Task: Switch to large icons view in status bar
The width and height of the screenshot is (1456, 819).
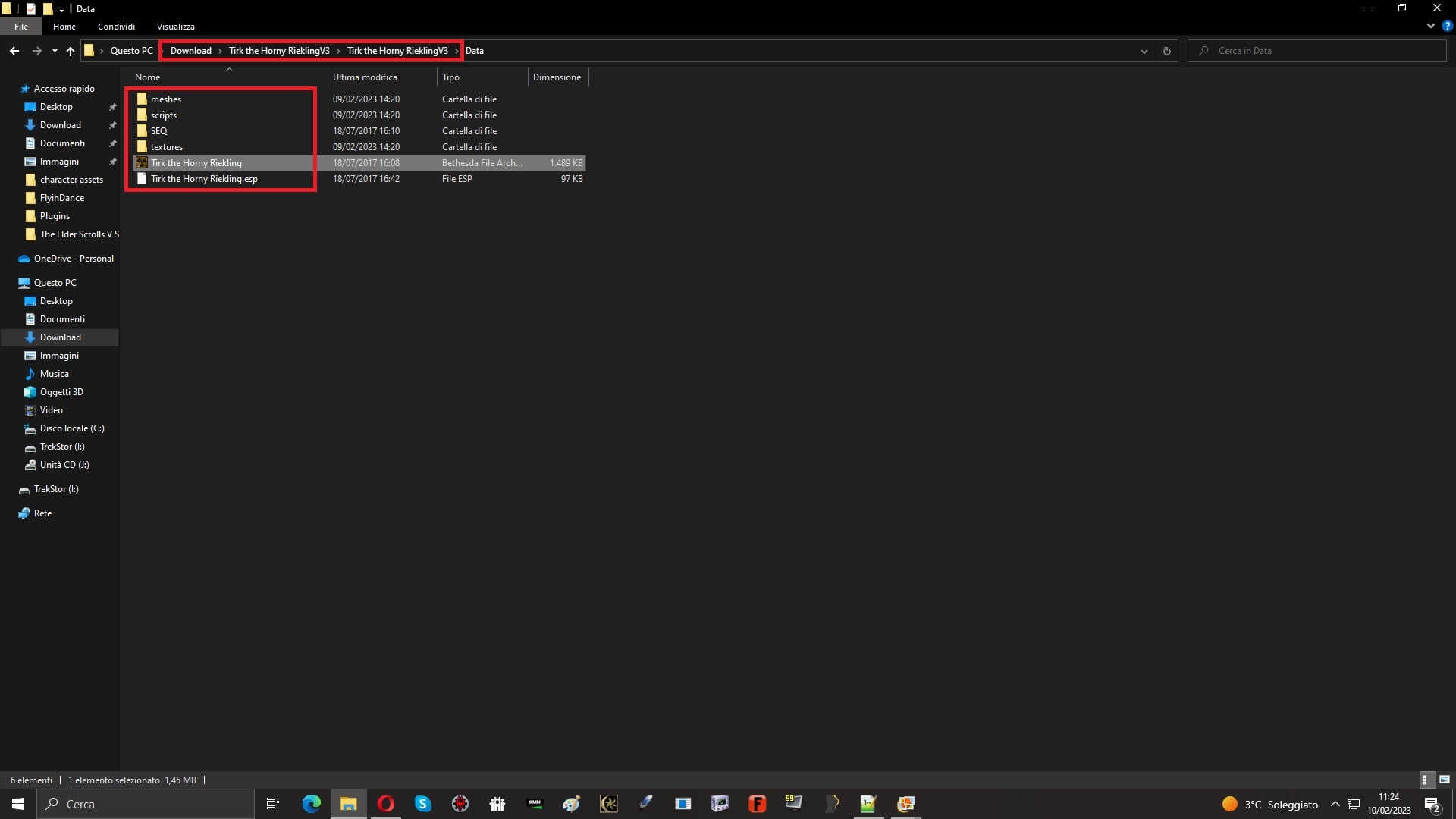Action: tap(1444, 780)
